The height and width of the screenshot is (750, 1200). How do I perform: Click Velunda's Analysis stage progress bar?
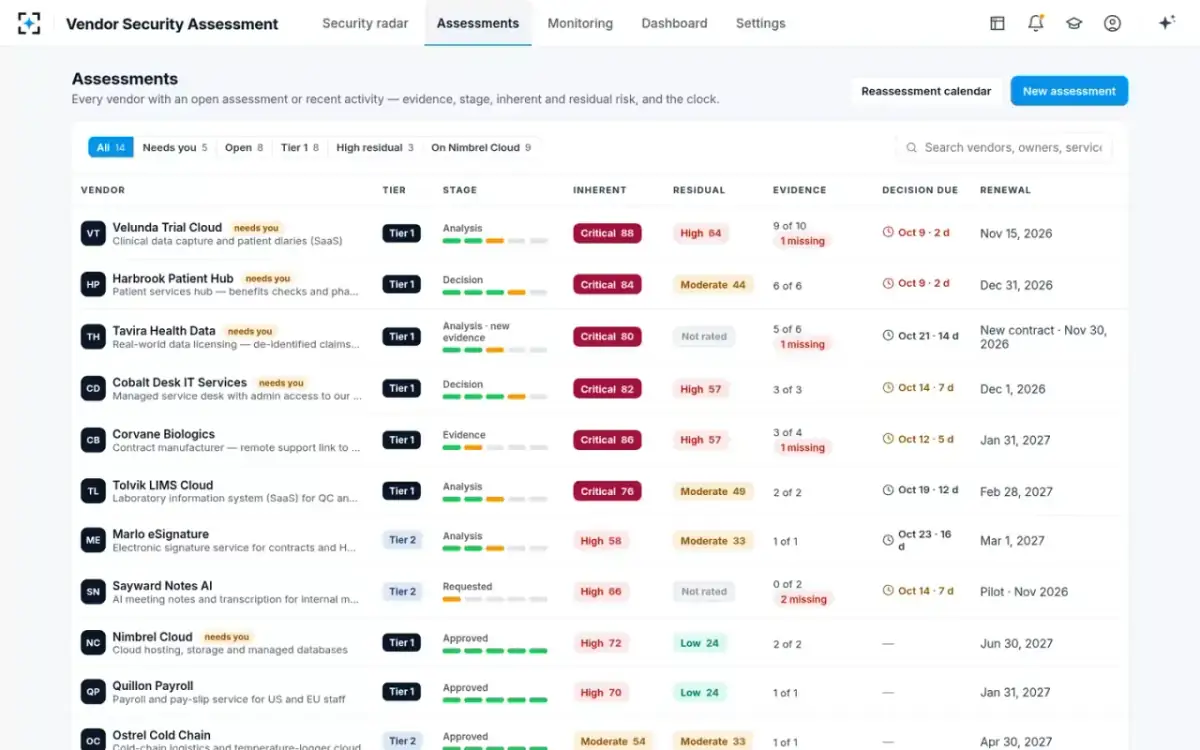[x=495, y=241]
